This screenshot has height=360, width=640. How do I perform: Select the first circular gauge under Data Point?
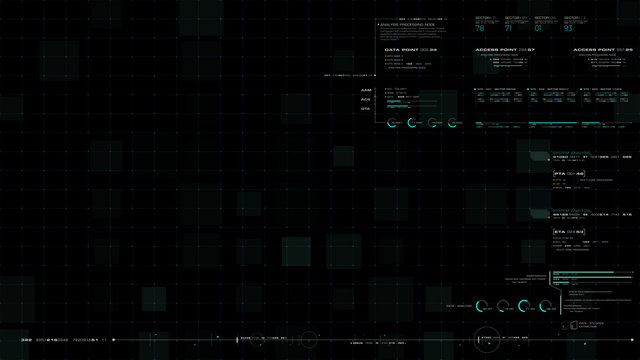point(392,122)
